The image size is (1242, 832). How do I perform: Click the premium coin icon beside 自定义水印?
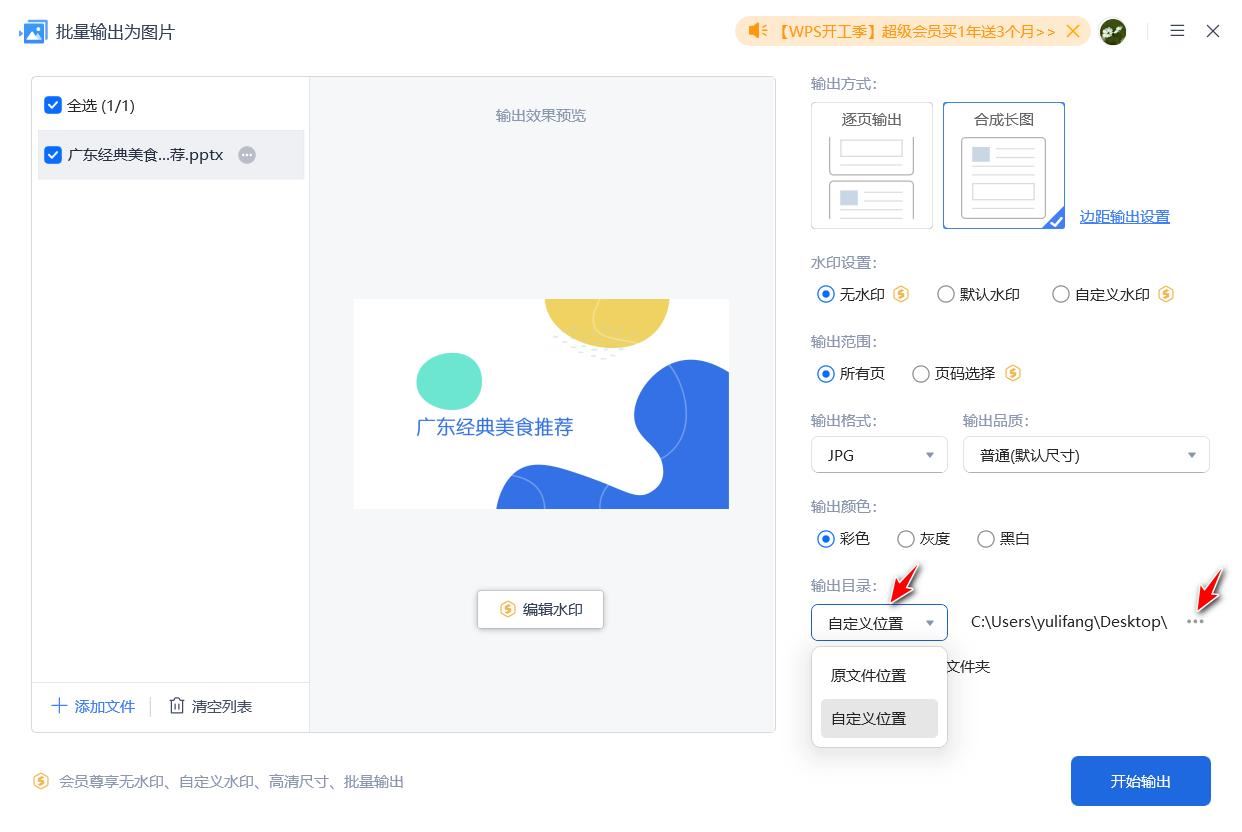(x=1166, y=294)
